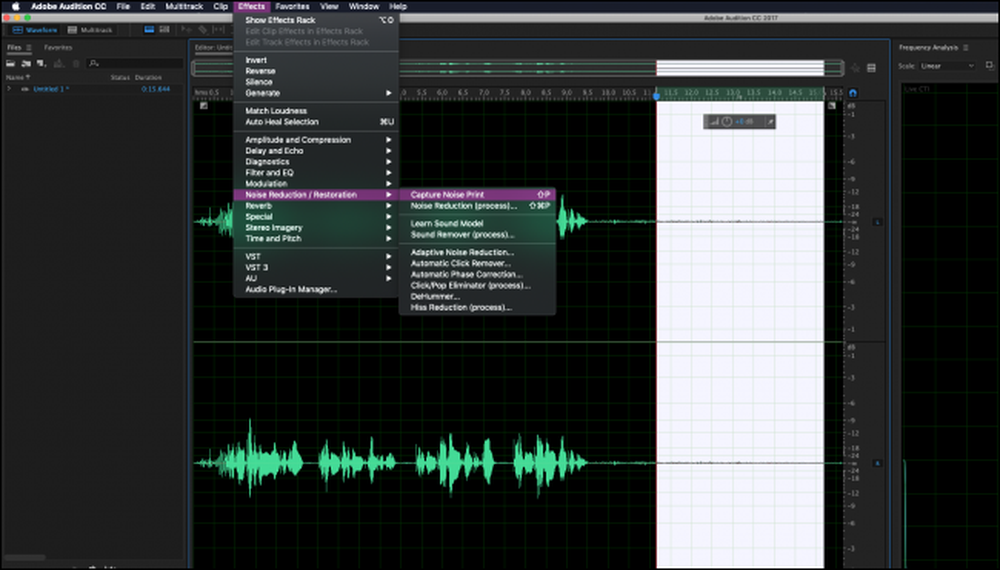Screen dimensions: 1000x570
Task: Open the VST 3 submenu
Action: pyautogui.click(x=316, y=267)
